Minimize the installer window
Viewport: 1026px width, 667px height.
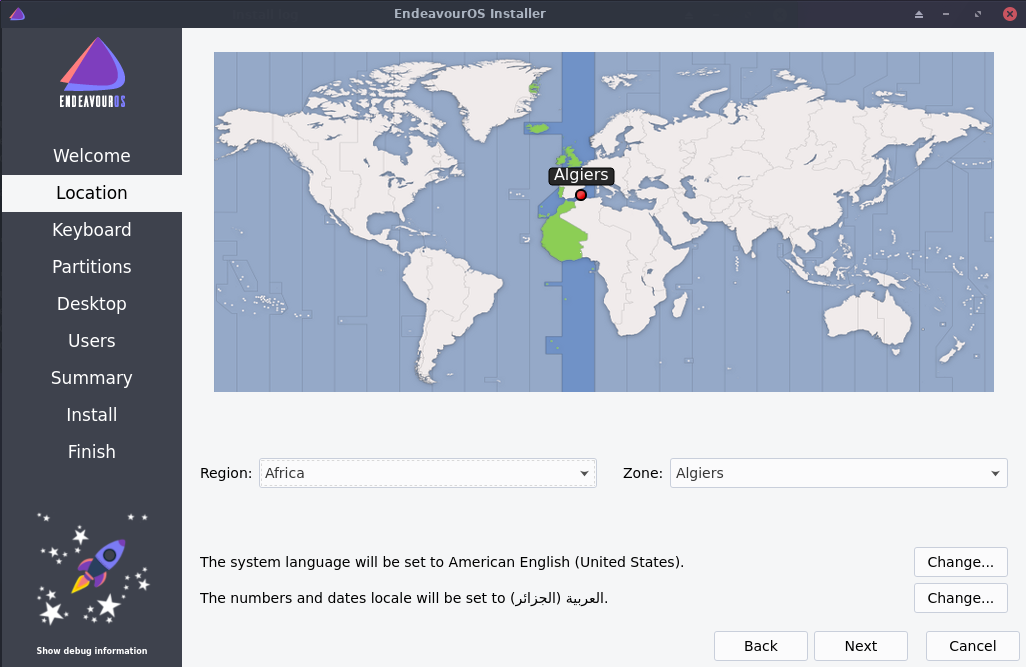pos(946,14)
